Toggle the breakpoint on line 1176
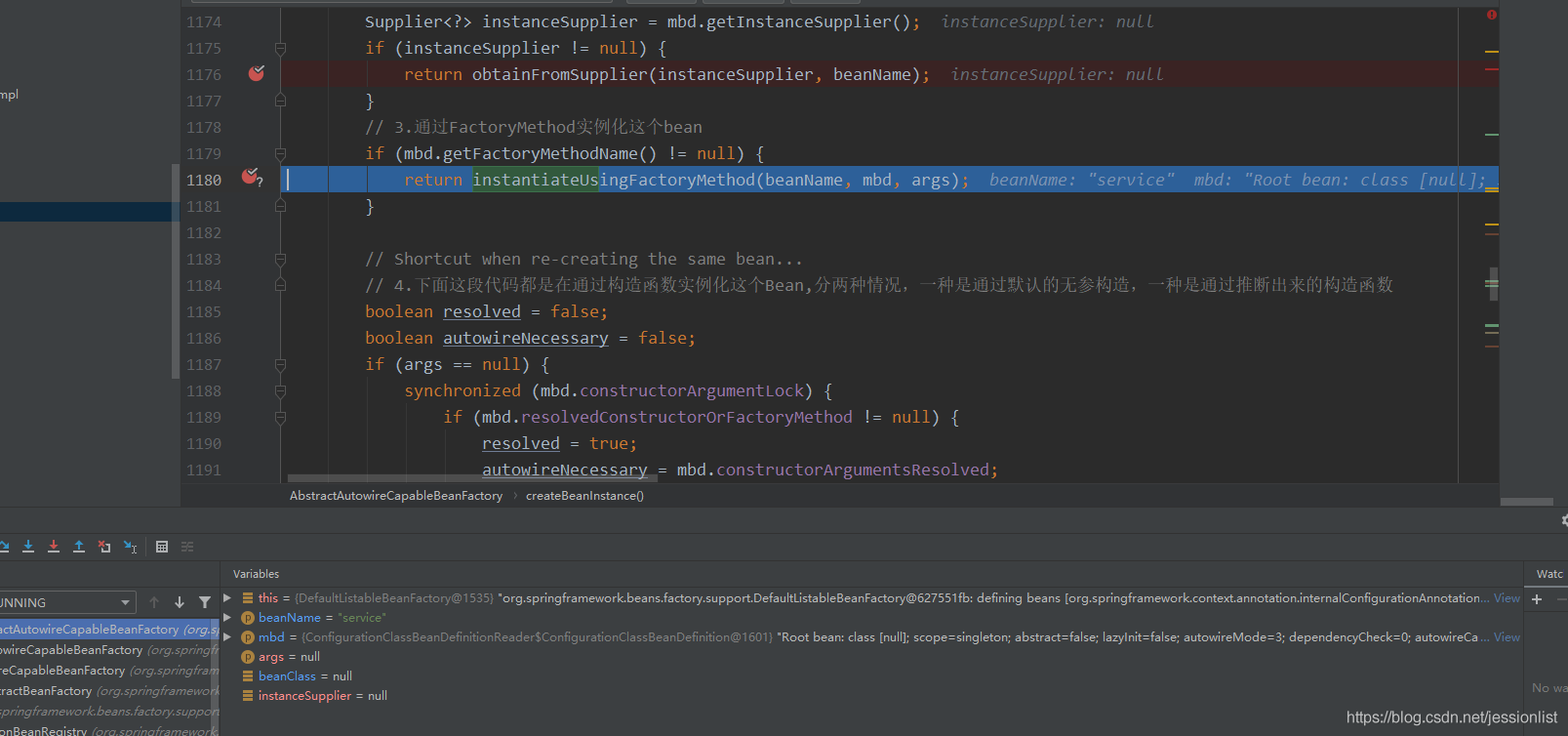Screen dimensions: 1568x736 tap(256, 73)
